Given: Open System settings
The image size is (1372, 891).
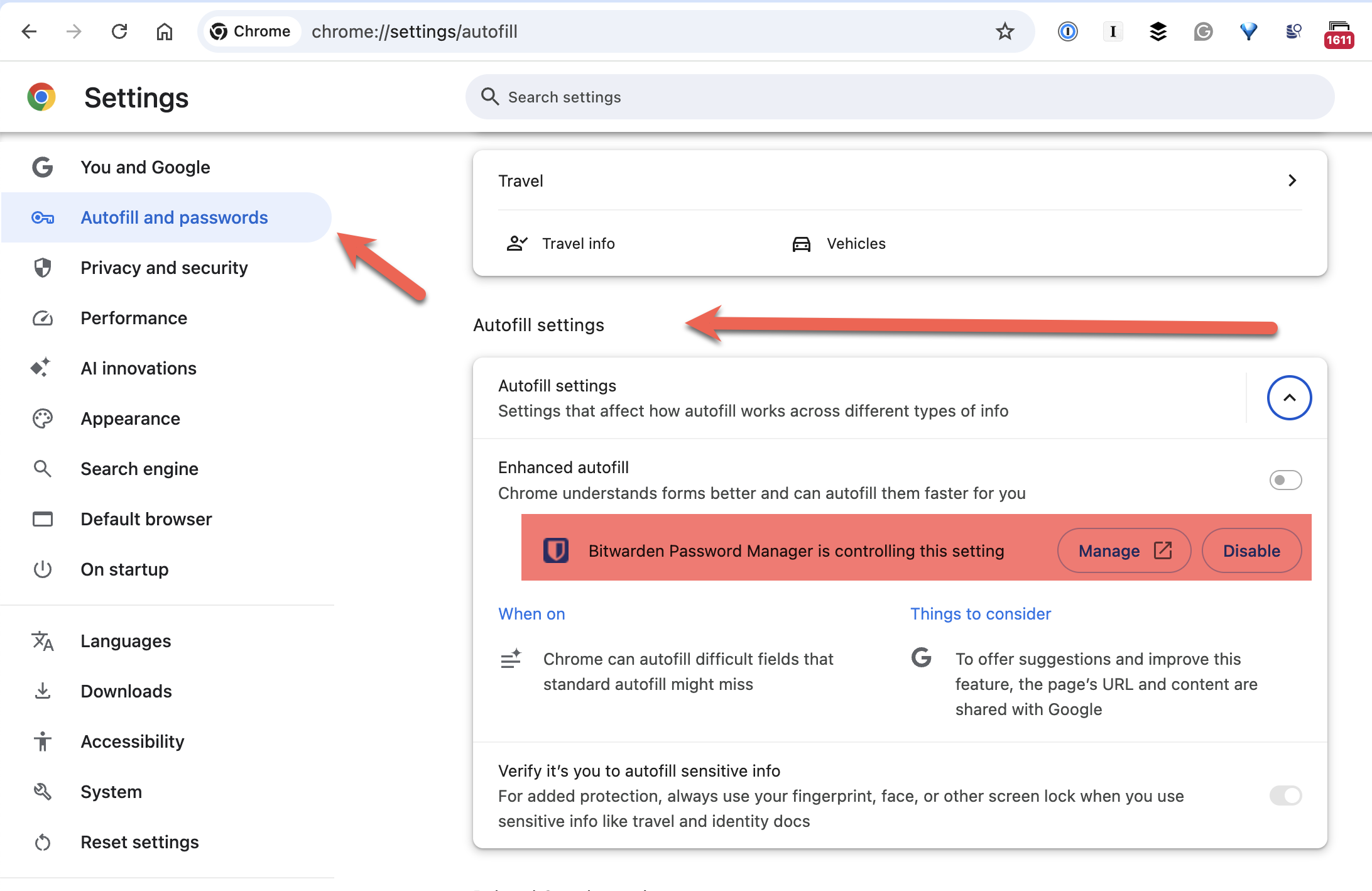Looking at the screenshot, I should (167, 792).
